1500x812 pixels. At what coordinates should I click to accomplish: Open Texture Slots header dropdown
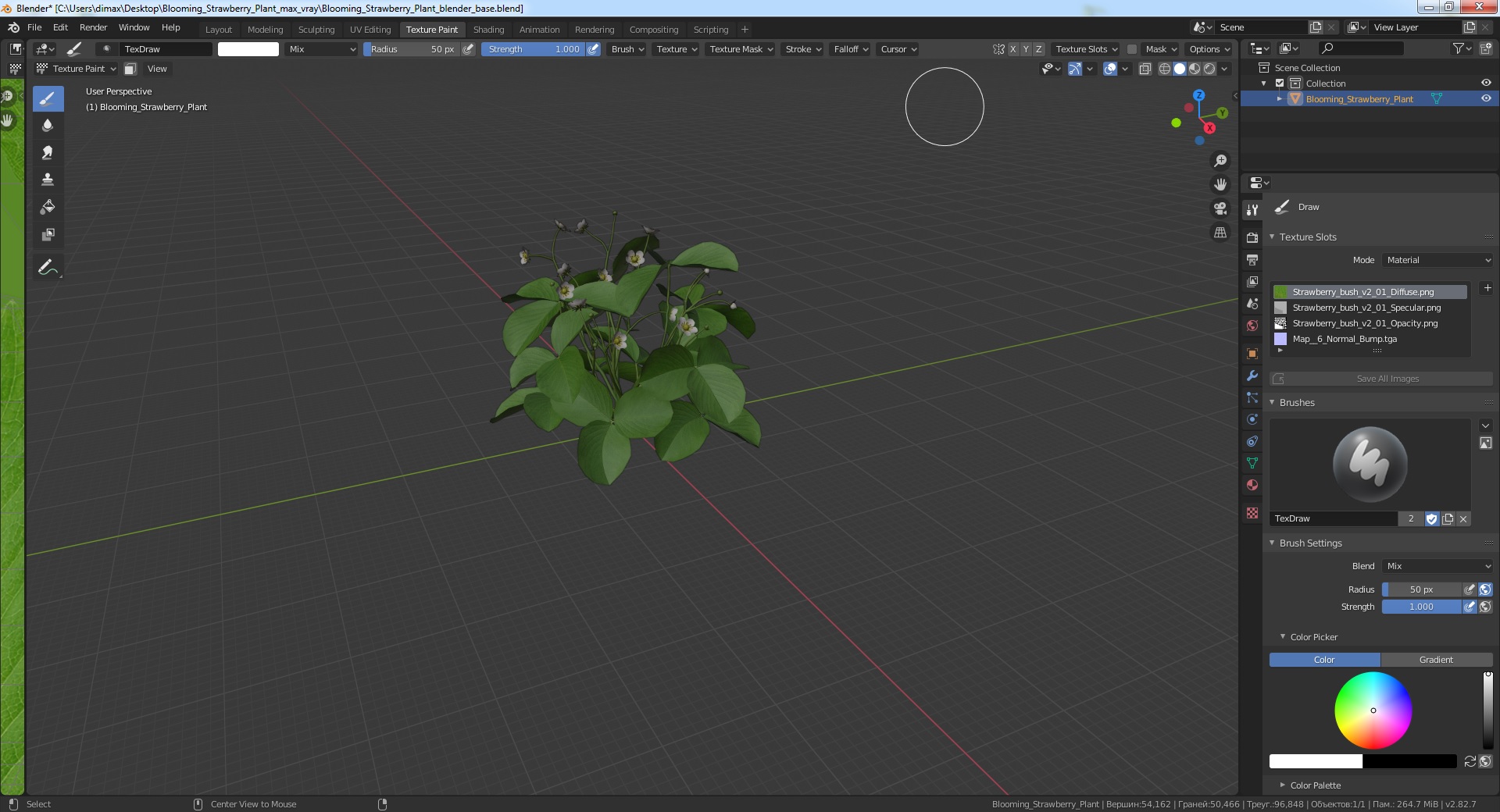point(1086,49)
